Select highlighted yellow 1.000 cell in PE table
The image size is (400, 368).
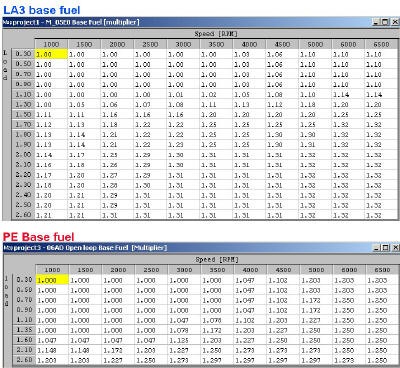pyautogui.click(x=52, y=280)
